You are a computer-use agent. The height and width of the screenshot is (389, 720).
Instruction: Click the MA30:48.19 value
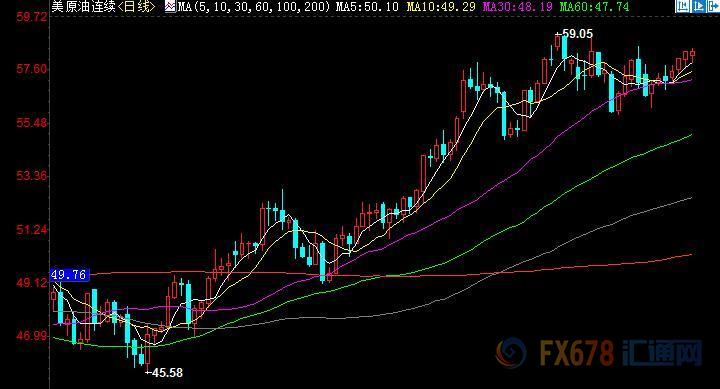[518, 7]
